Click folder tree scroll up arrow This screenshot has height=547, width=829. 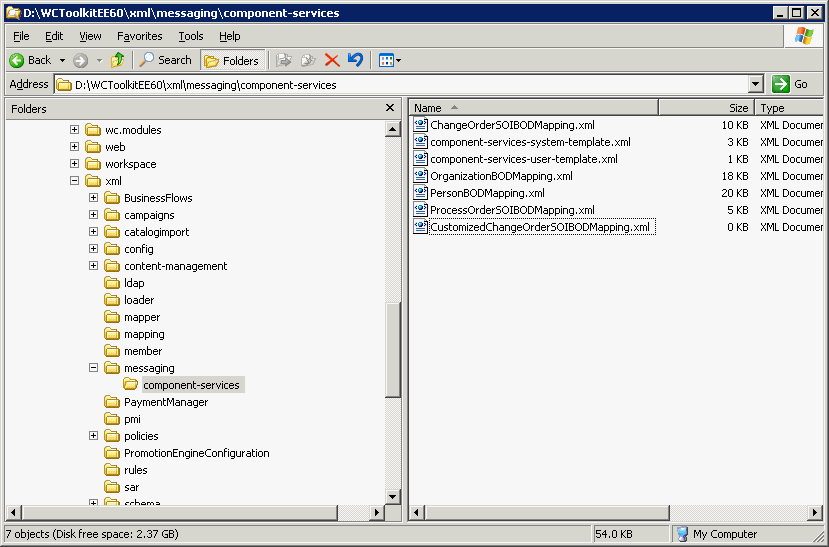392,129
